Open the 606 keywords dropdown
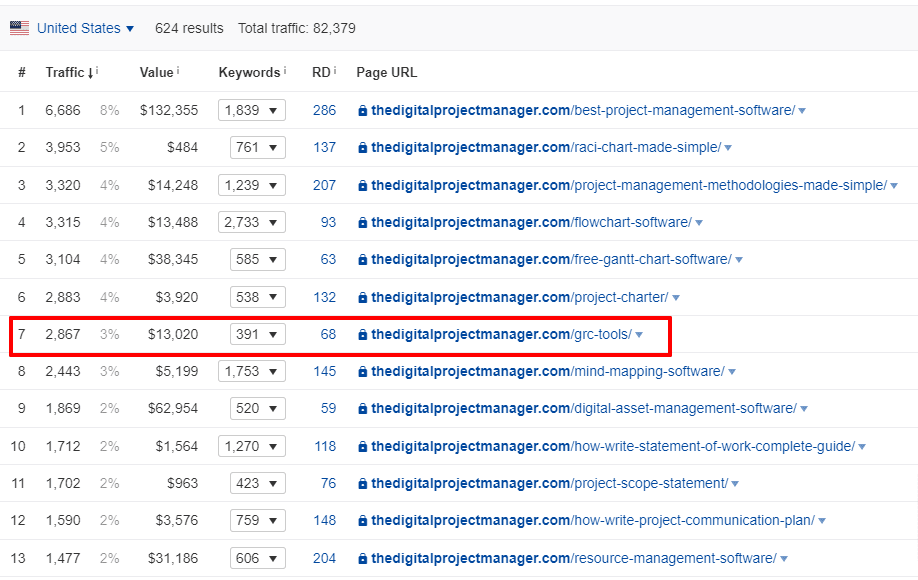Image resolution: width=918 pixels, height=580 pixels. [x=258, y=558]
